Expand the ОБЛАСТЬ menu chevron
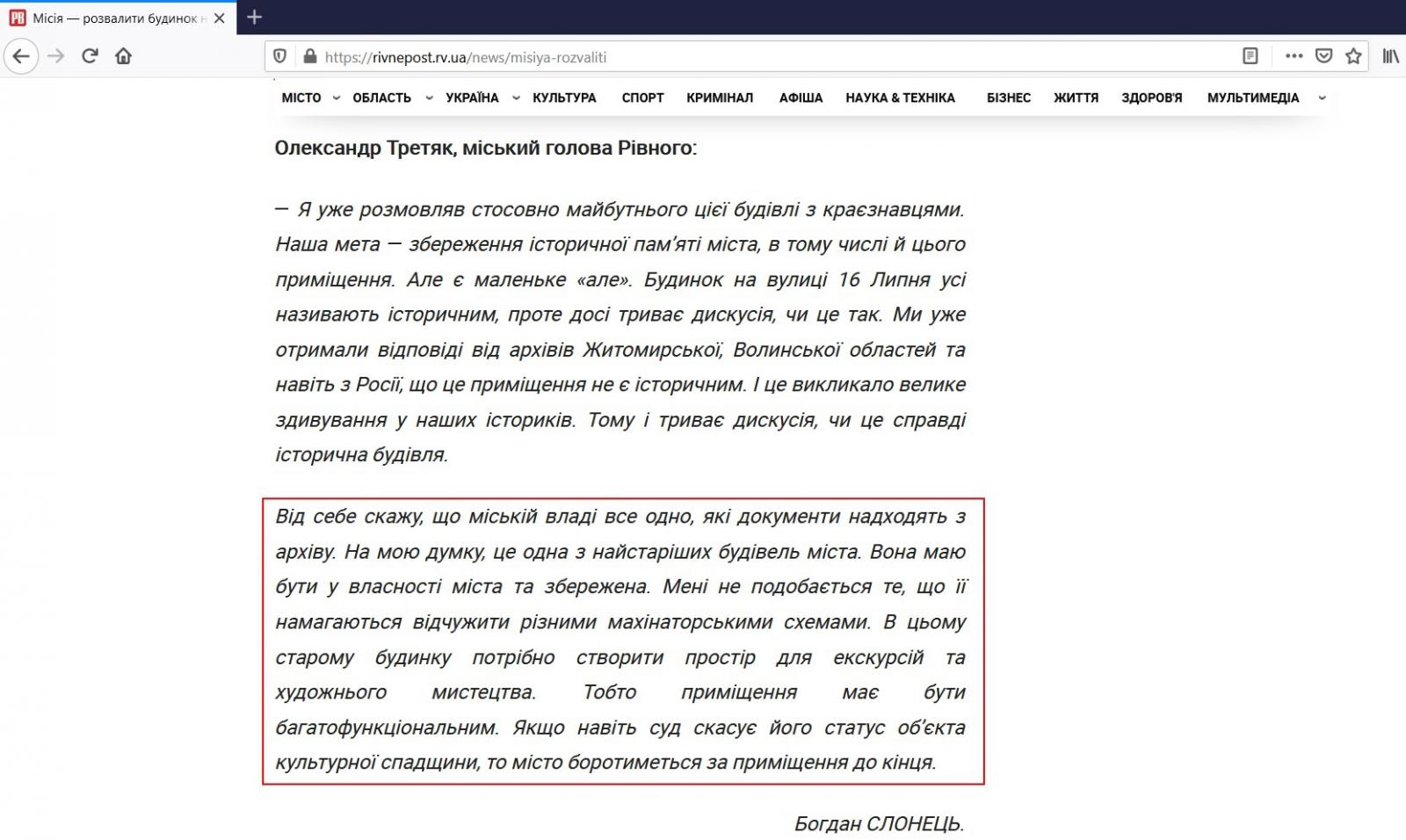The height and width of the screenshot is (840, 1406). [429, 98]
